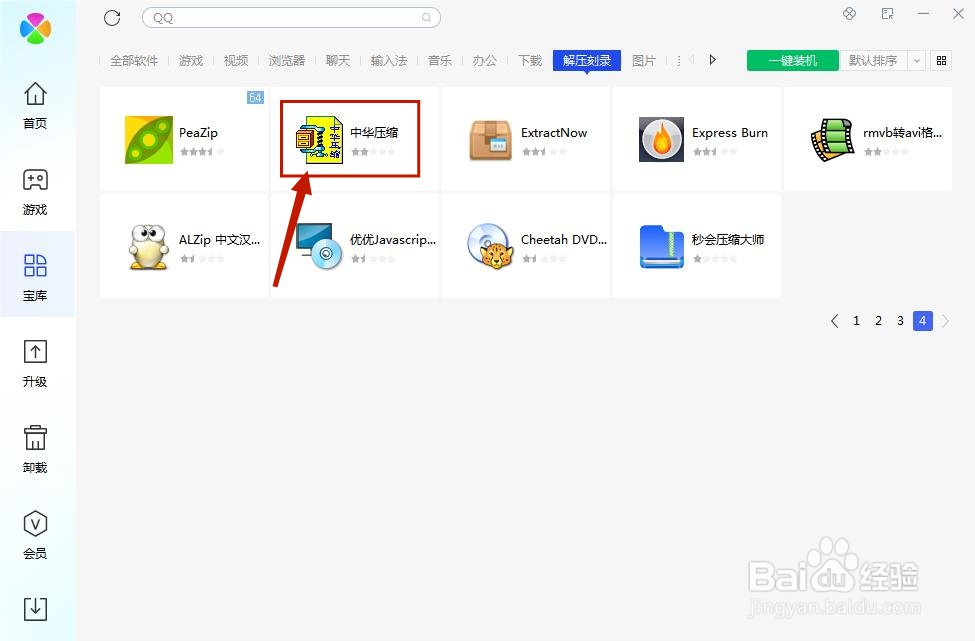Screen dimensions: 975x641
Task: Switch to grid view layout icon
Action: tap(941, 60)
